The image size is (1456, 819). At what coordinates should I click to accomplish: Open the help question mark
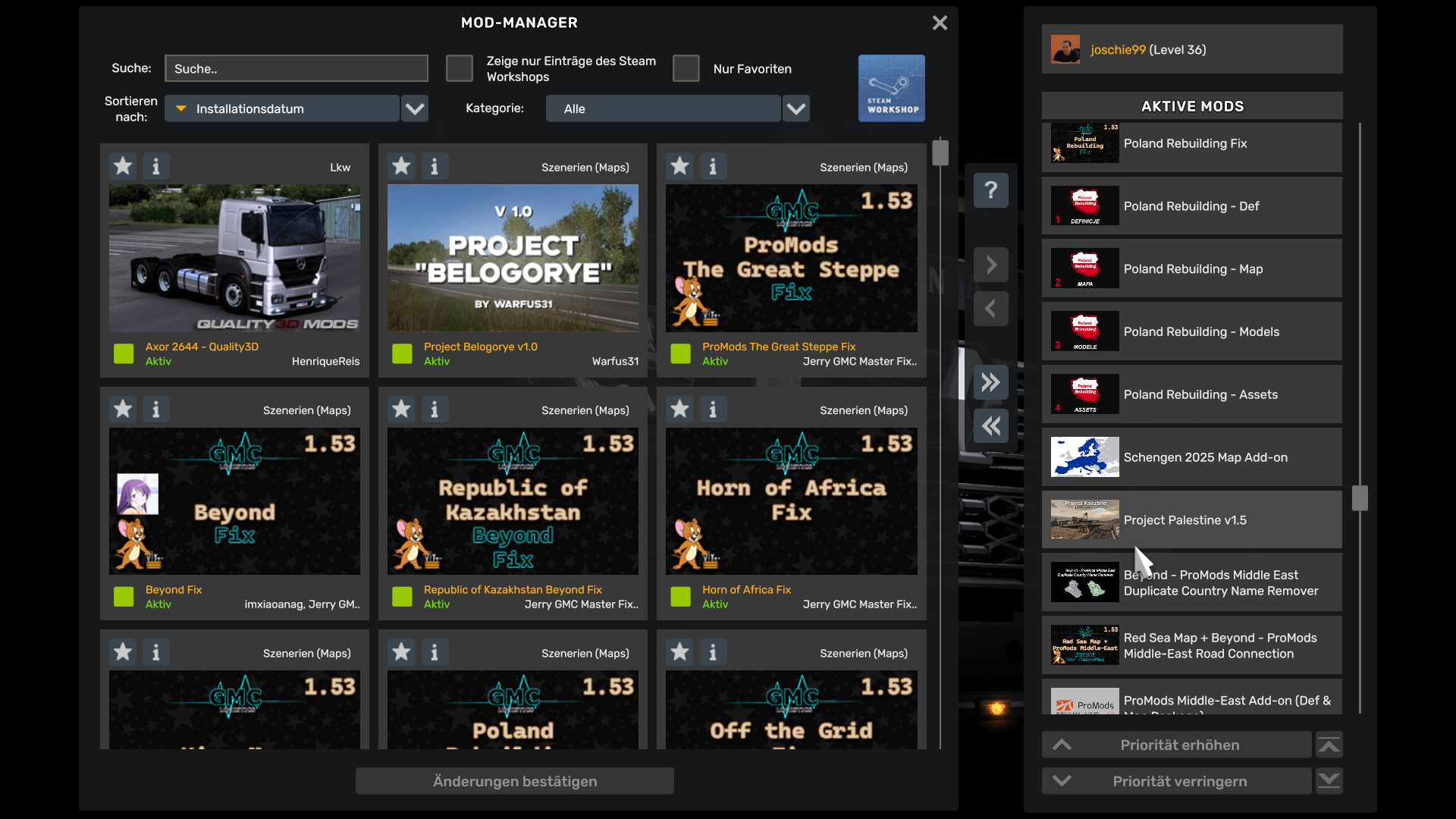coord(991,190)
